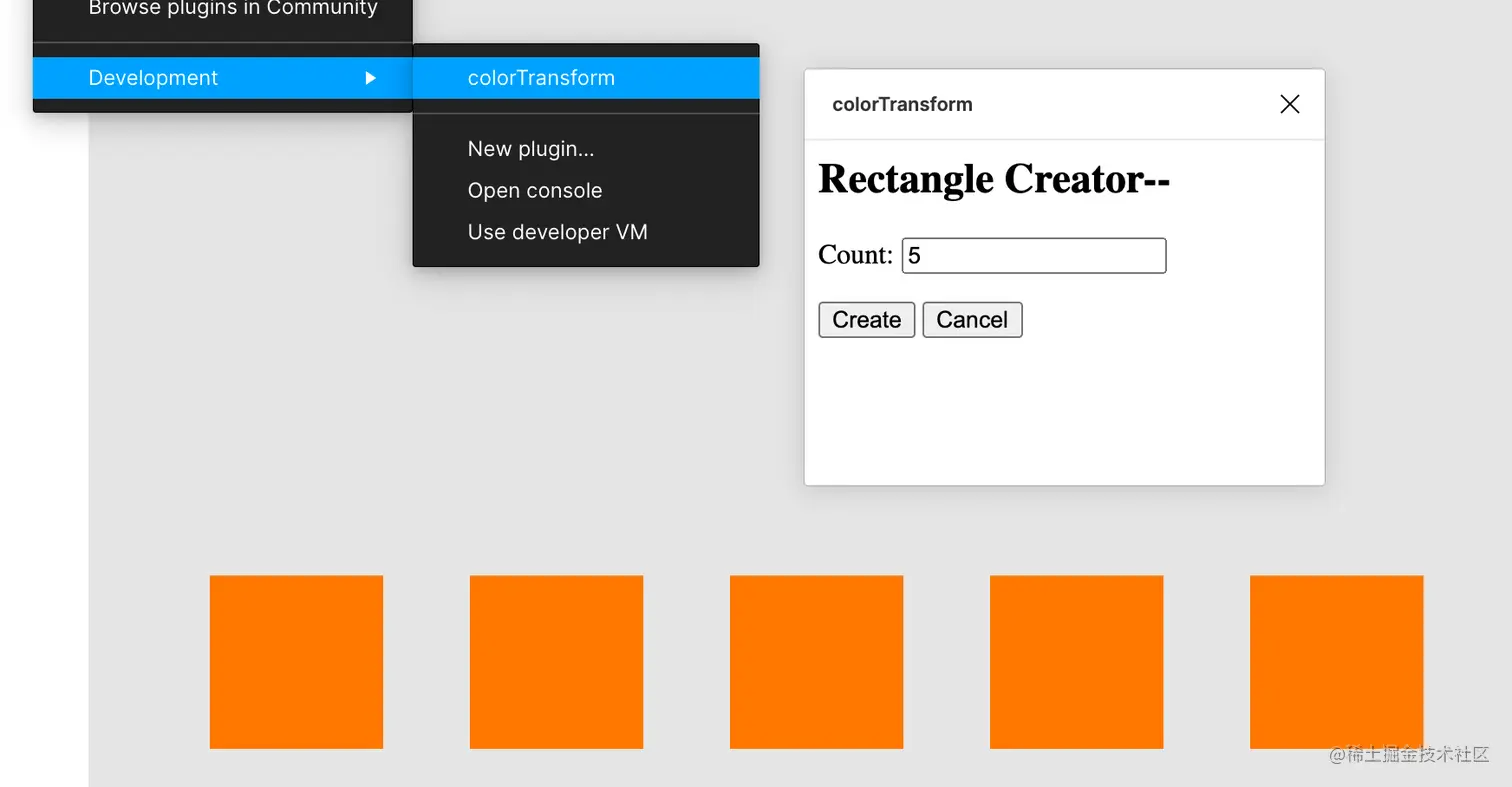Select the leftmost orange rectangle
Viewport: 1512px width, 787px height.
coord(296,662)
